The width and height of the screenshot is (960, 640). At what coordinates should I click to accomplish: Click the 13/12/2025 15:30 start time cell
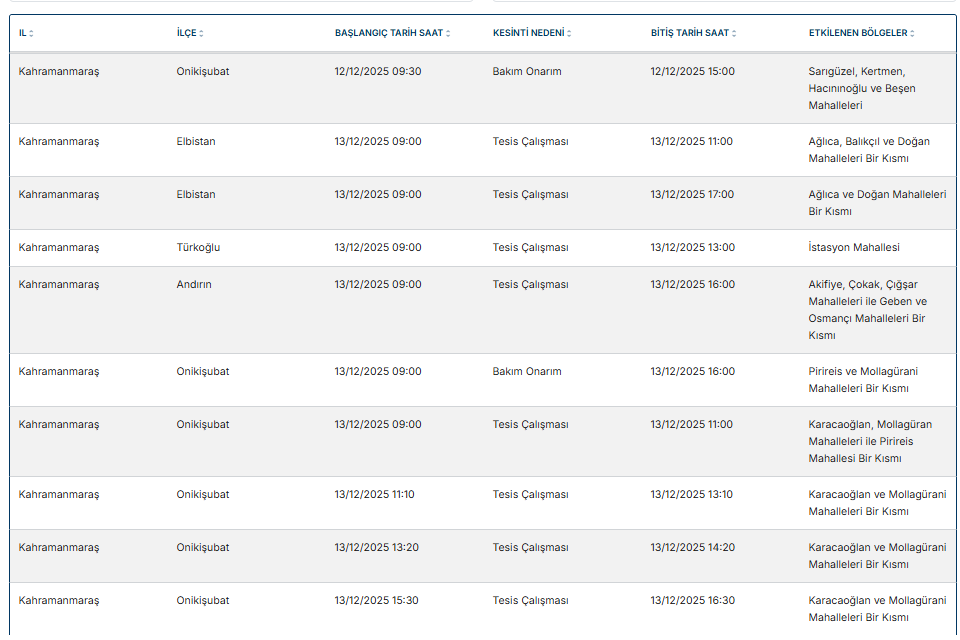click(376, 601)
